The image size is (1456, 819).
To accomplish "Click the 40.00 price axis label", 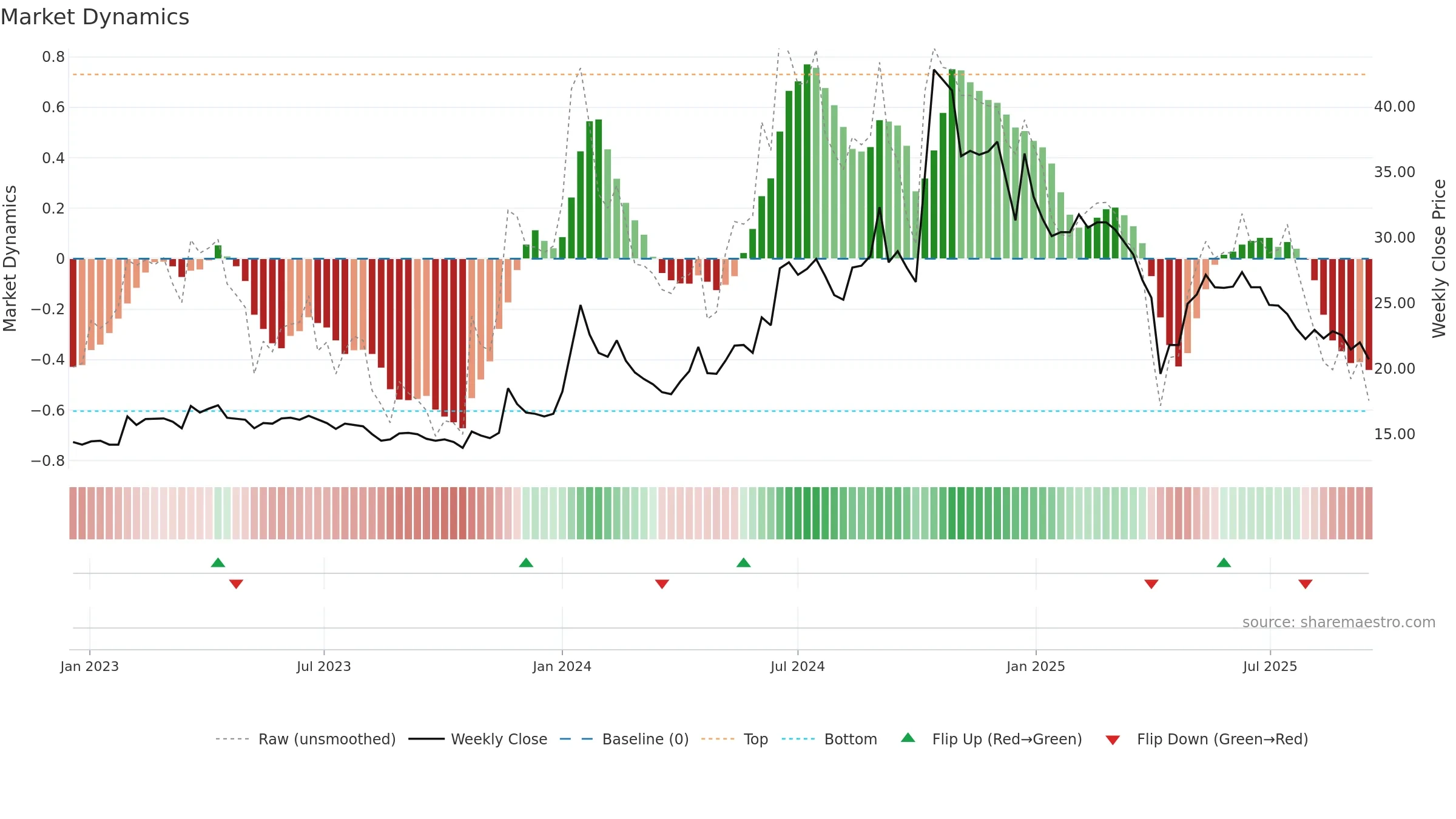I will pos(1395,107).
